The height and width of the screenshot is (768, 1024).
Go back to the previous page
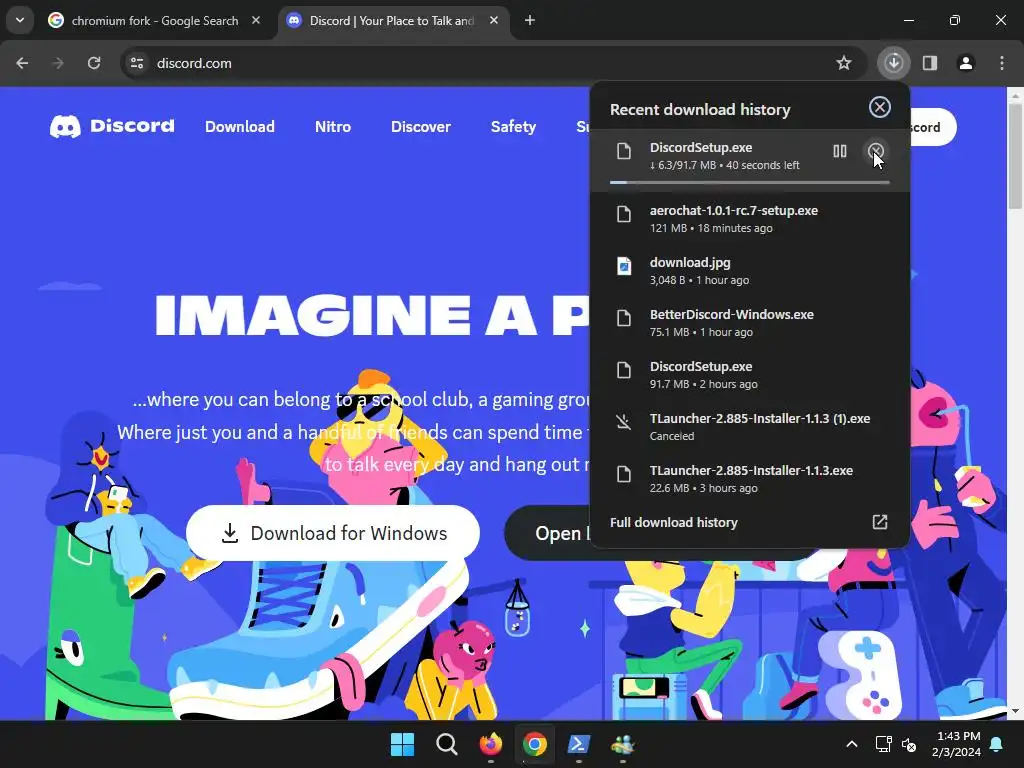pyautogui.click(x=22, y=63)
